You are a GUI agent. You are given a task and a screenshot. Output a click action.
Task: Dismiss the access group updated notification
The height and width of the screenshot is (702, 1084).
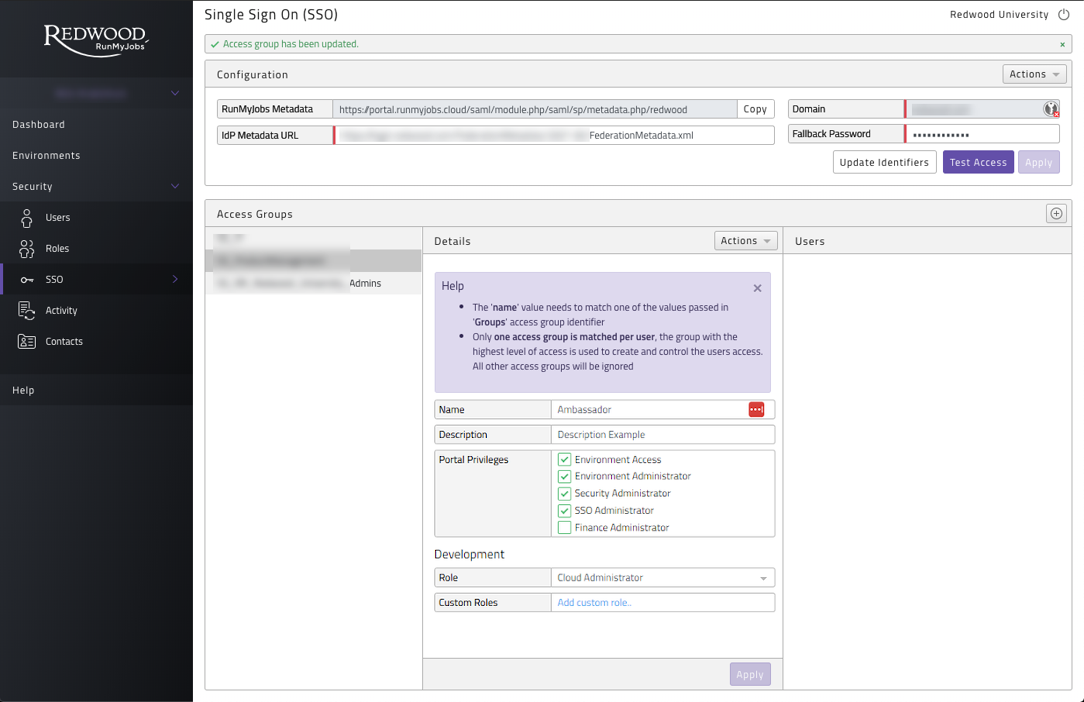tap(1063, 44)
